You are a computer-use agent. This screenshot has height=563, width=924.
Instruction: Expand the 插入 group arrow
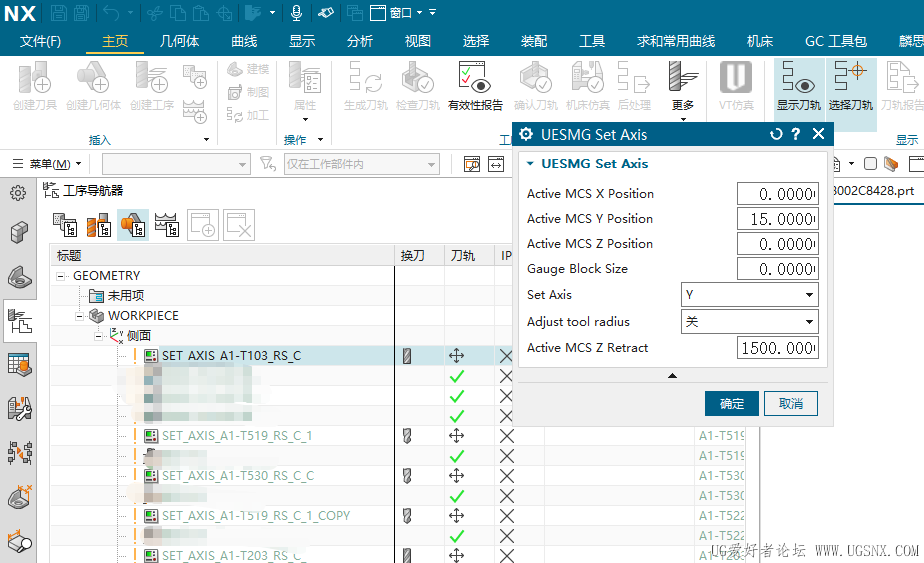click(206, 140)
